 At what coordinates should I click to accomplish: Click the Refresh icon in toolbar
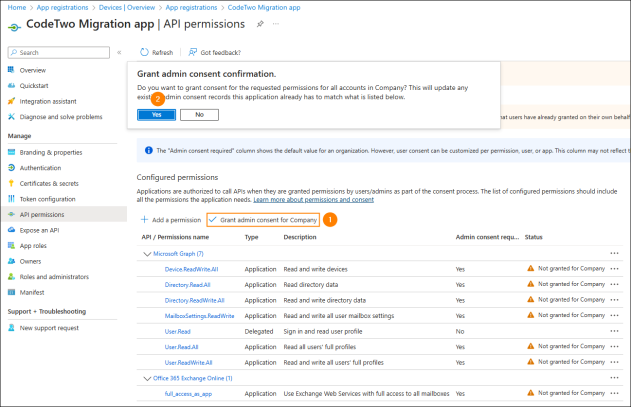coord(144,52)
